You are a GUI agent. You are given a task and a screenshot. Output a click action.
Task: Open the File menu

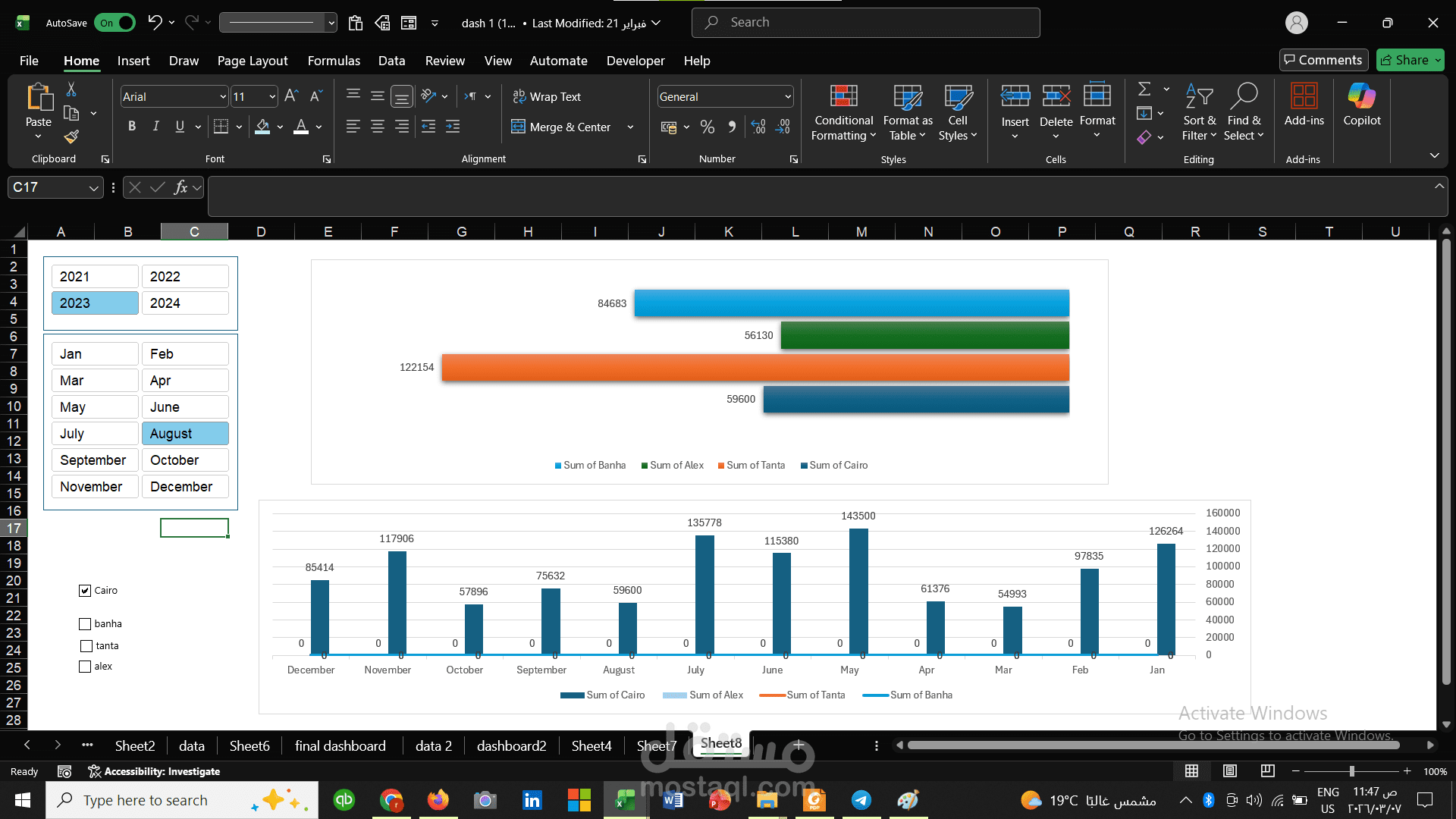click(x=29, y=61)
